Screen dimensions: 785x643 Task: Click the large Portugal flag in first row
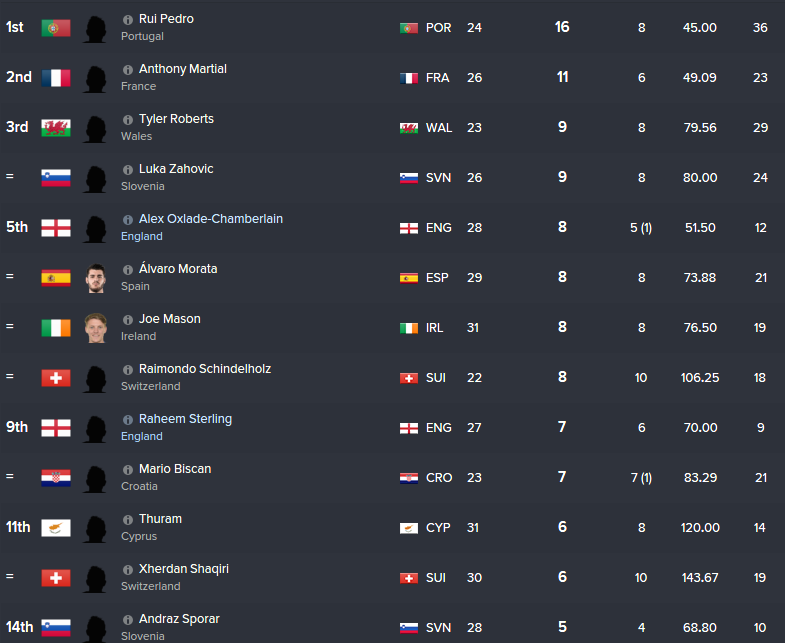coord(56,28)
